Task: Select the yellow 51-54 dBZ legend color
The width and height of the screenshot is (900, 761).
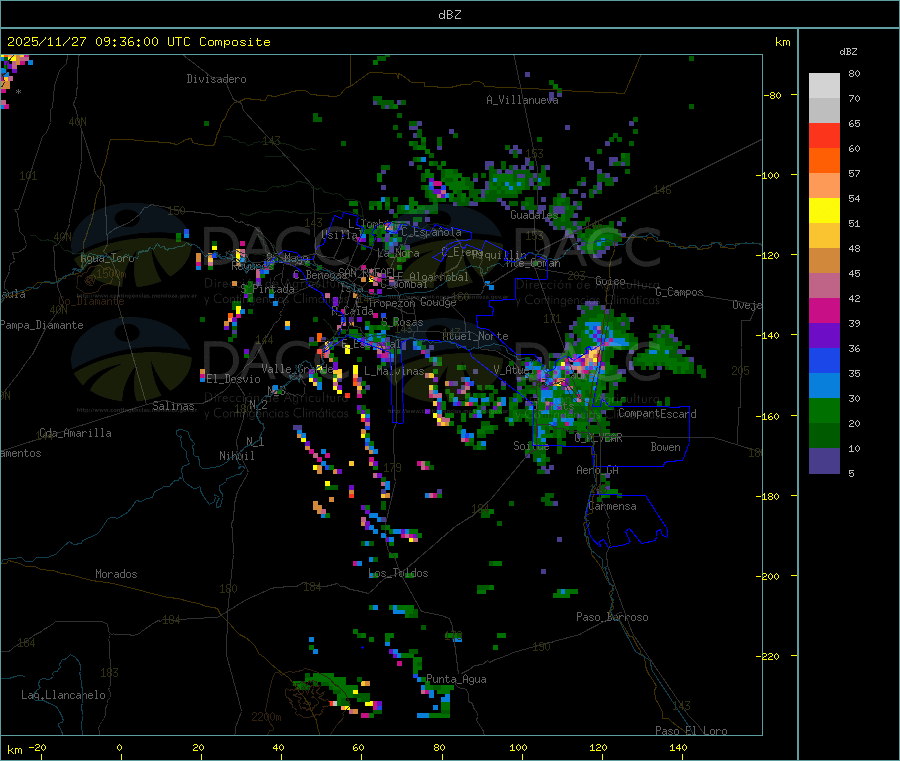Action: [x=824, y=210]
